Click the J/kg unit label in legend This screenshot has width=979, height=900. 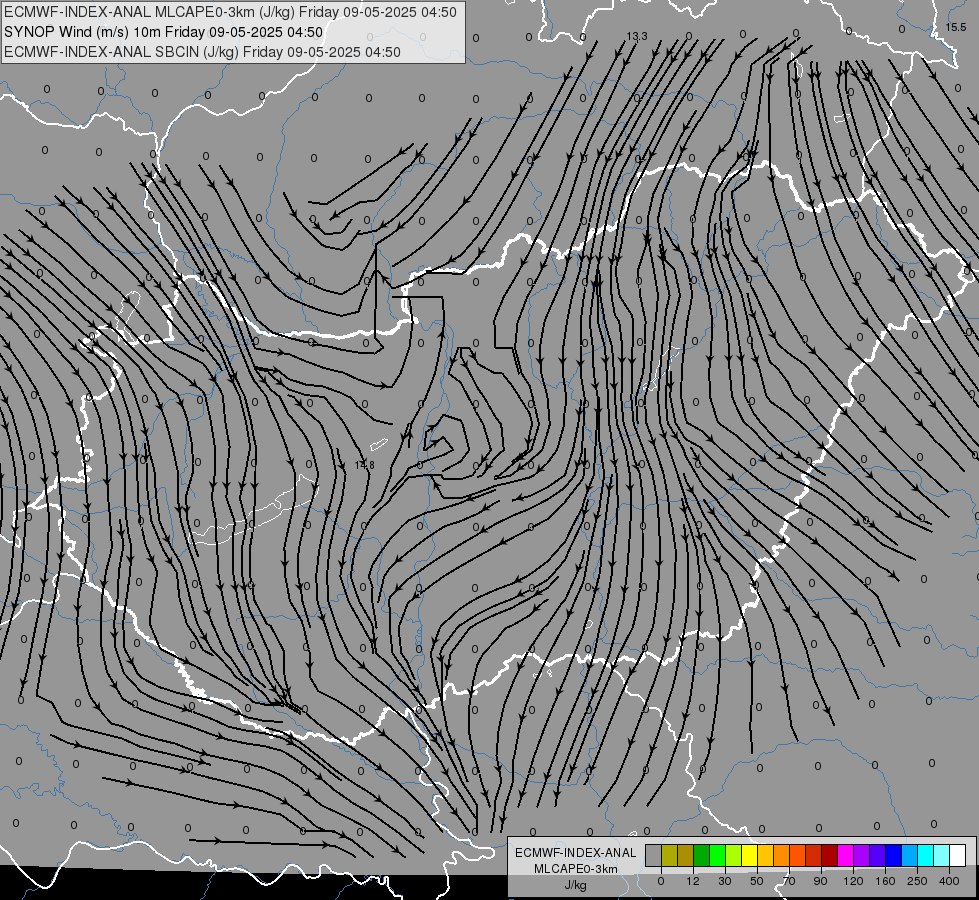[x=575, y=885]
